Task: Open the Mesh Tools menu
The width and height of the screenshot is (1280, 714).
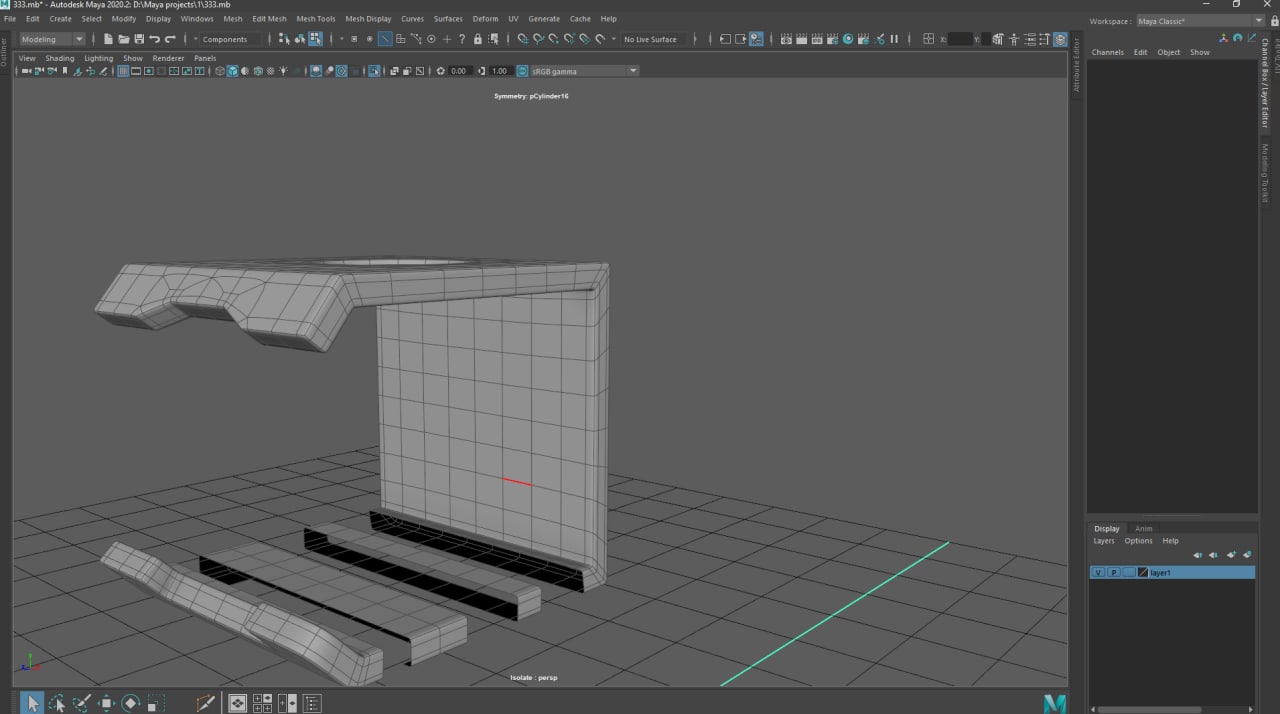Action: (x=316, y=19)
